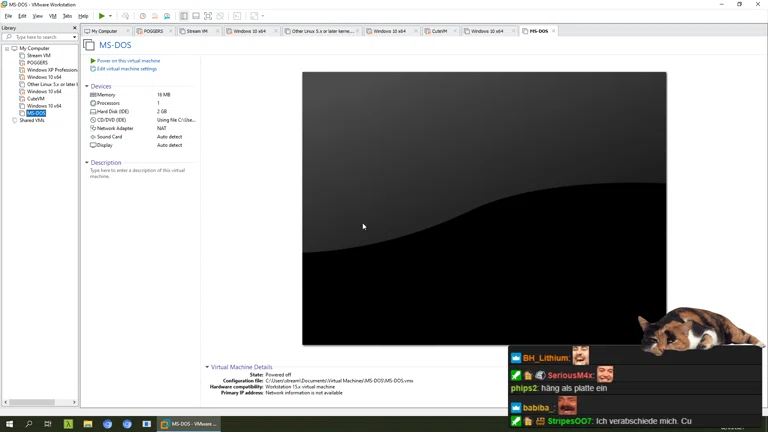This screenshot has width=768, height=432.
Task: Select CuteVM in the library tree
Action: pos(35,98)
